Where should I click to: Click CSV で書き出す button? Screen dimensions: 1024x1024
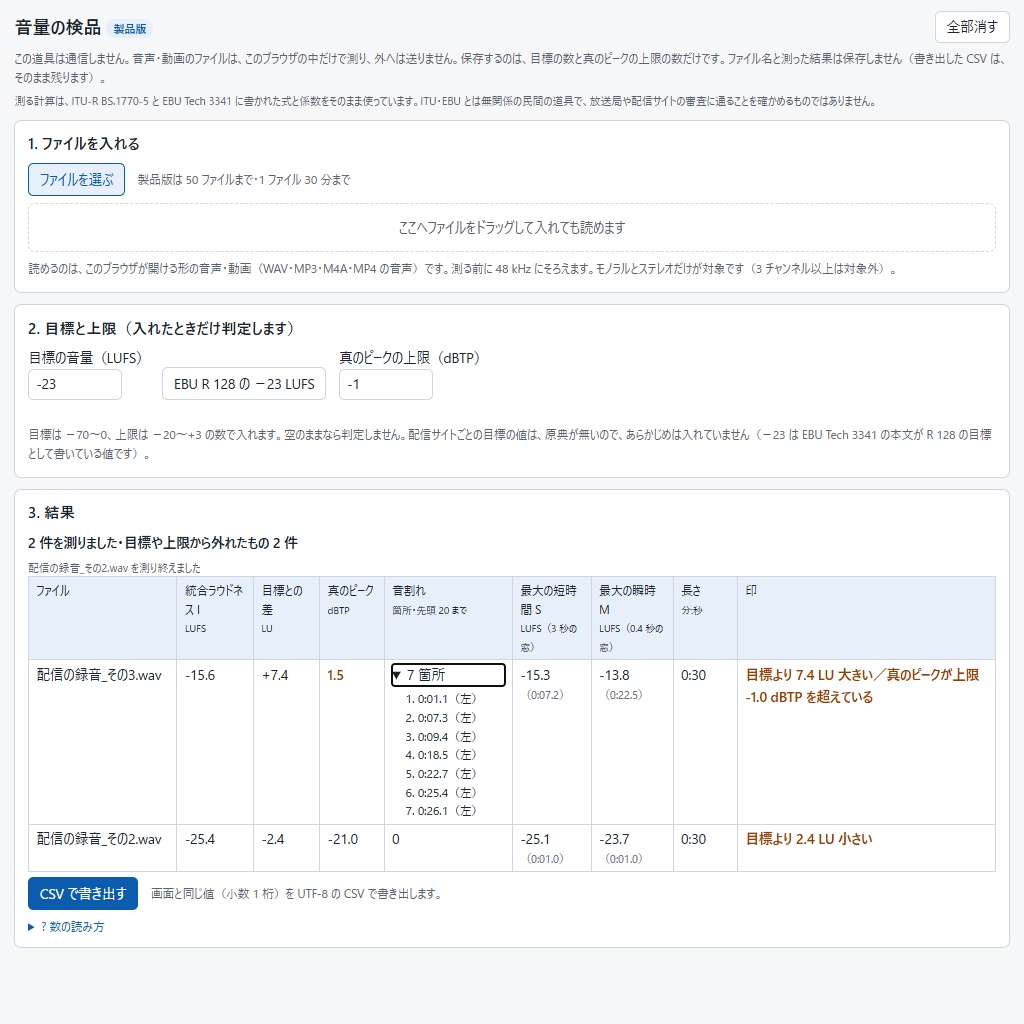83,893
